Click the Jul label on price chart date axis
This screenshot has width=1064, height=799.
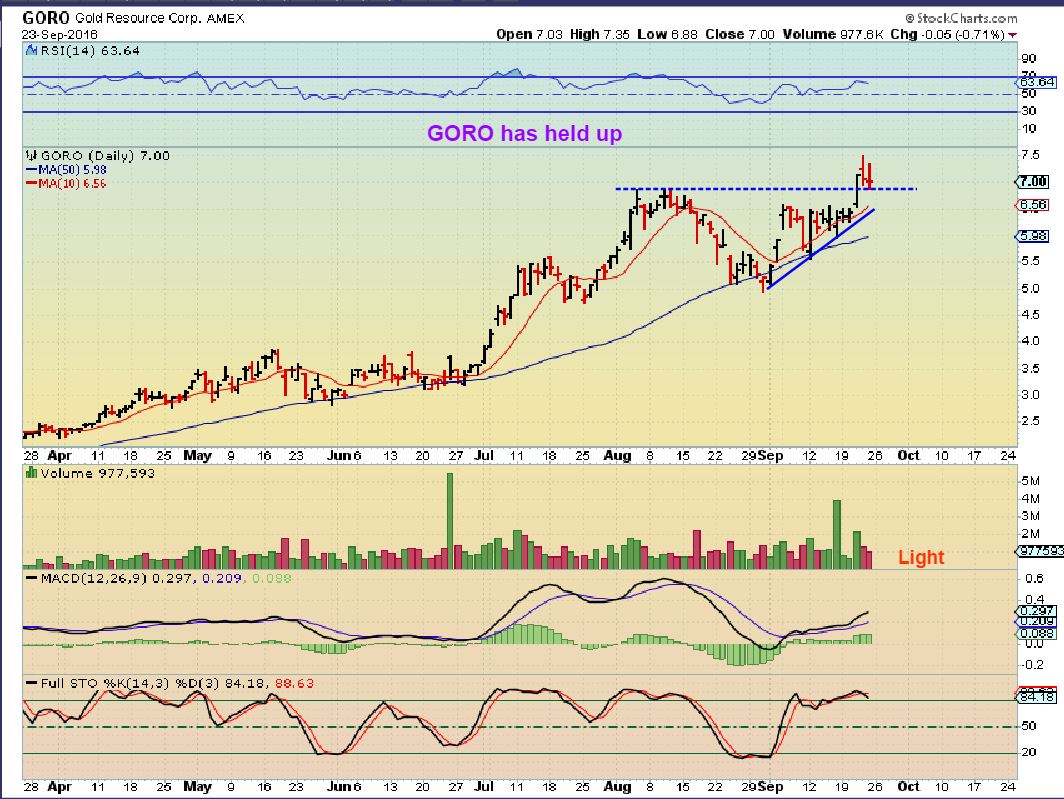pyautogui.click(x=483, y=456)
